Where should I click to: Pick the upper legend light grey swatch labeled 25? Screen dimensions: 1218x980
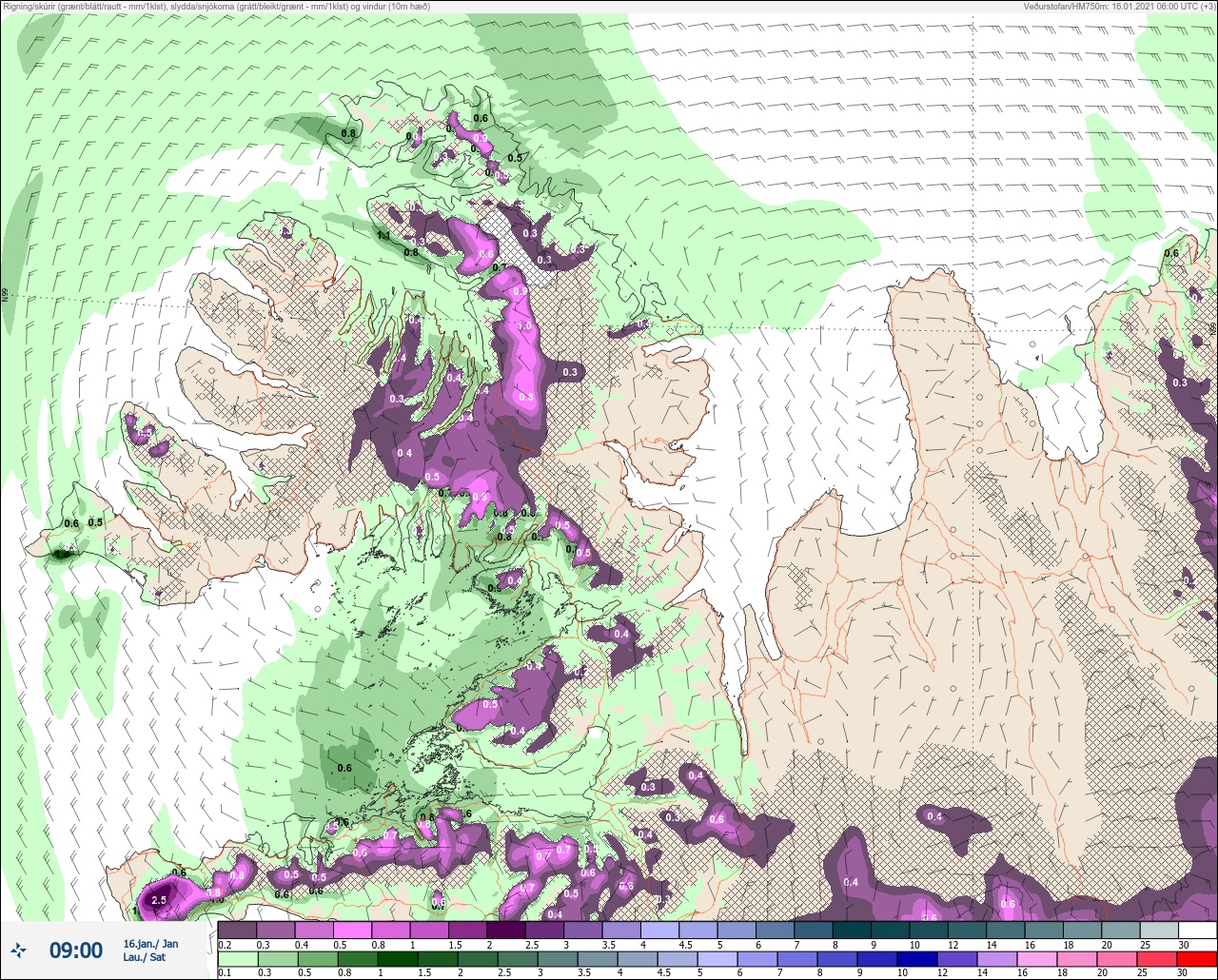(x=1160, y=930)
